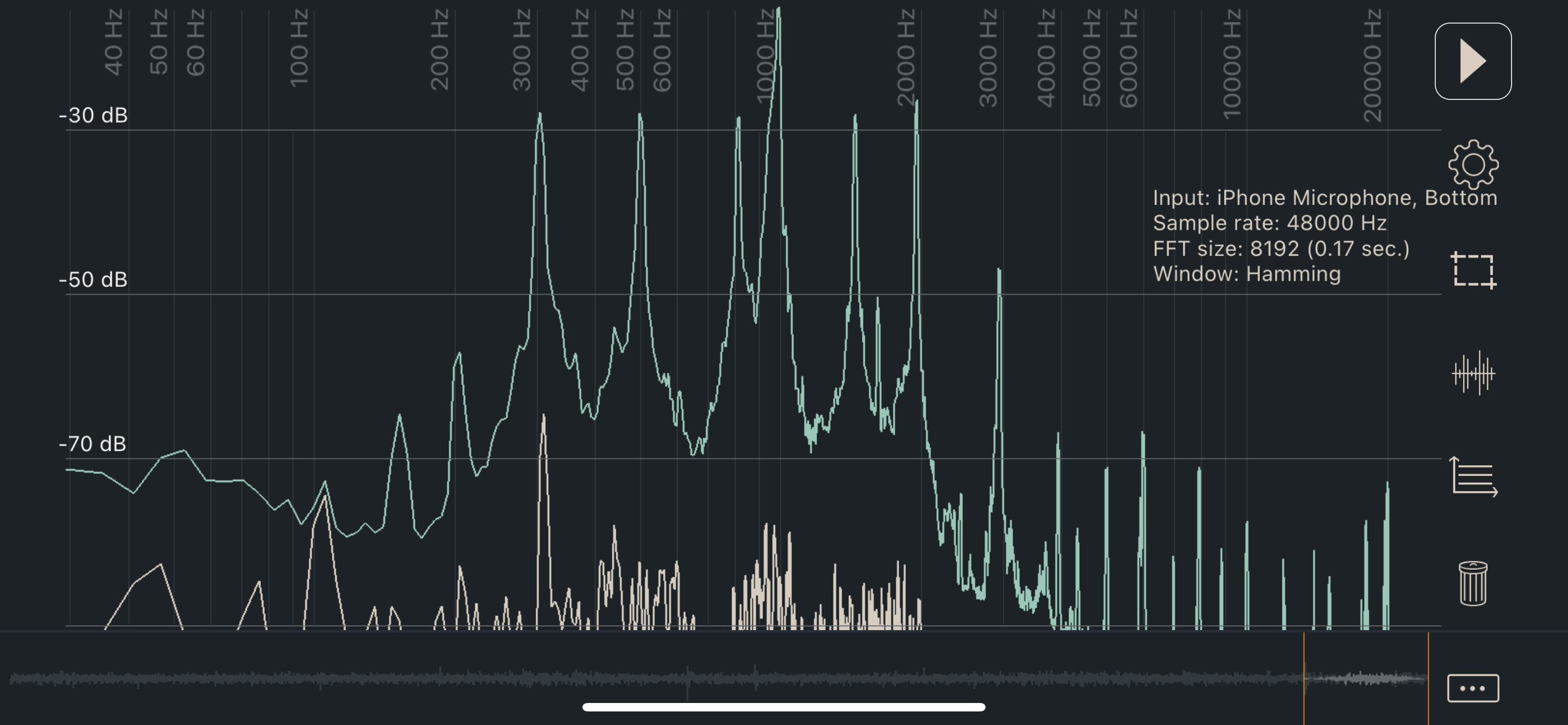Image resolution: width=1568 pixels, height=725 pixels.
Task: Switch to the waveform view icon
Action: coord(1473,373)
